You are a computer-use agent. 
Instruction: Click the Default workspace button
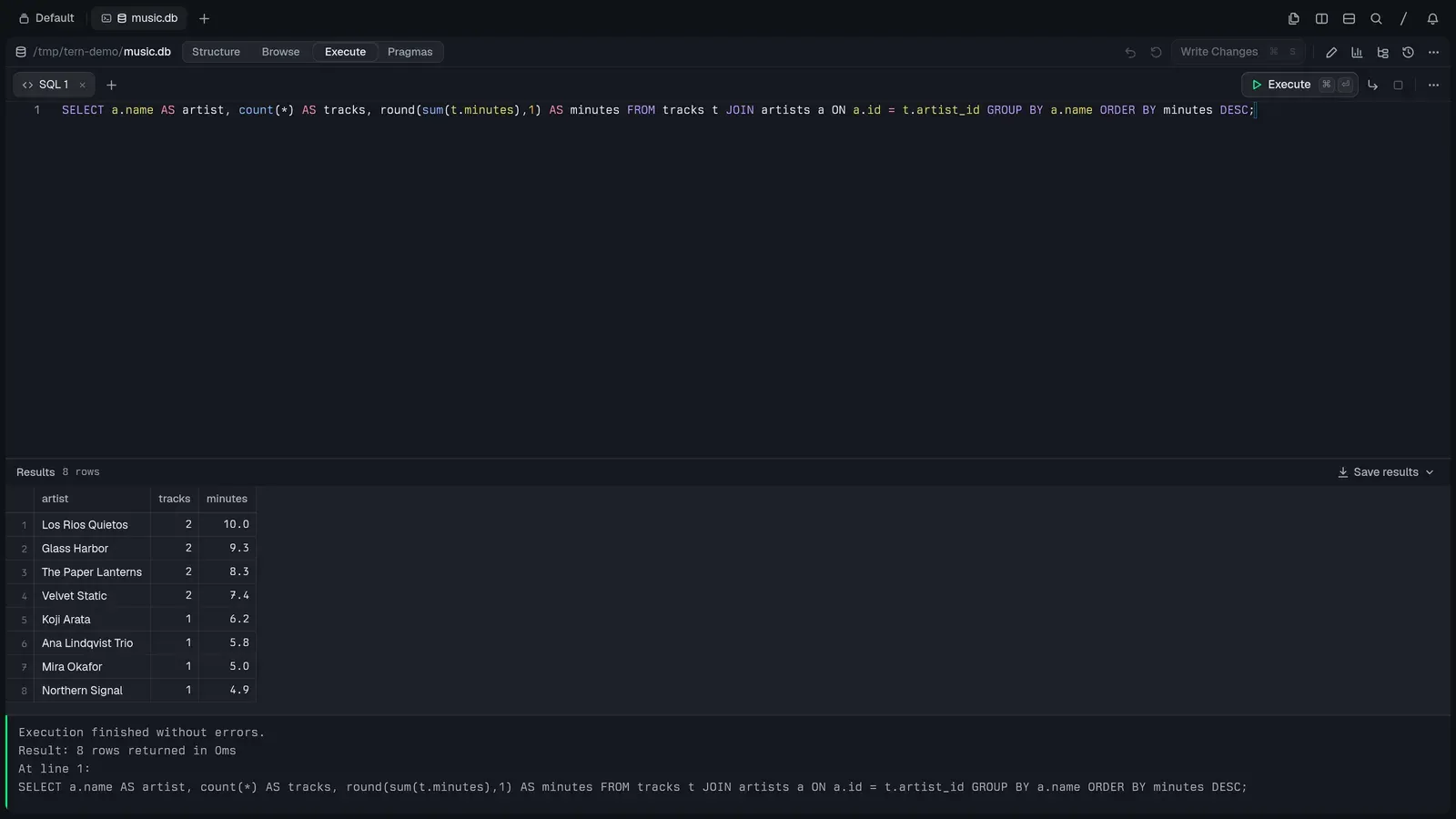point(46,18)
